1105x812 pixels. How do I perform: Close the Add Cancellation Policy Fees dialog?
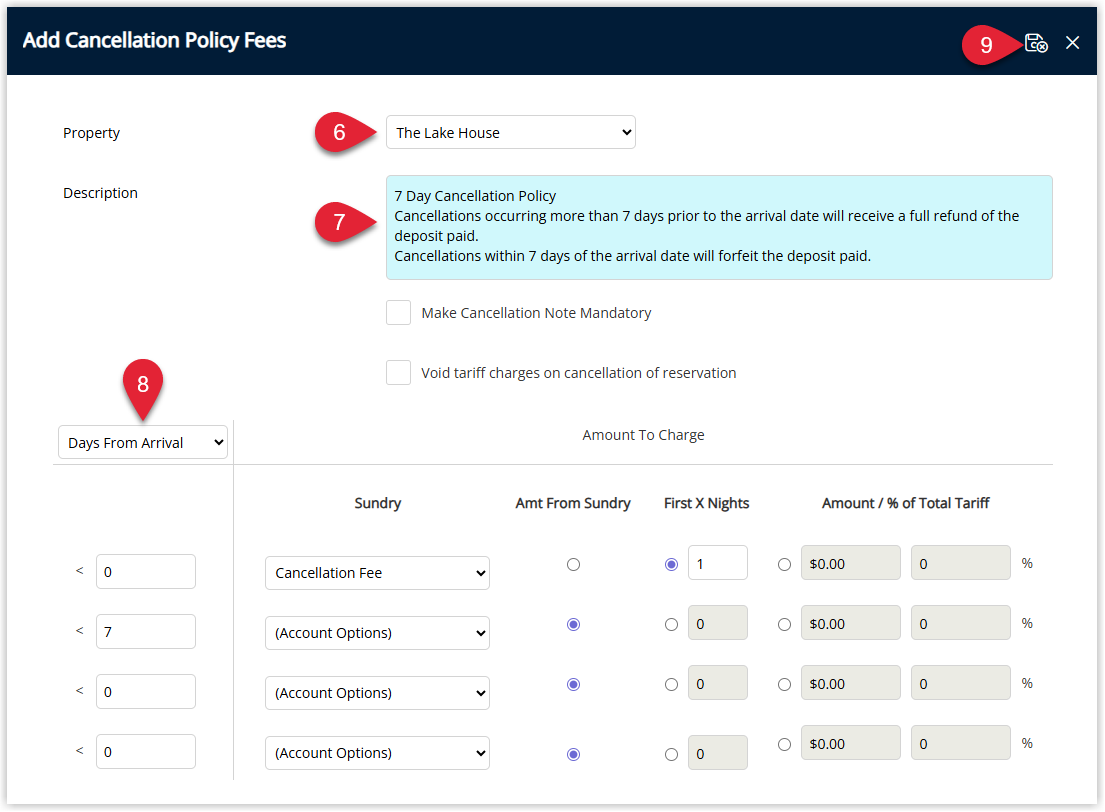click(x=1073, y=43)
